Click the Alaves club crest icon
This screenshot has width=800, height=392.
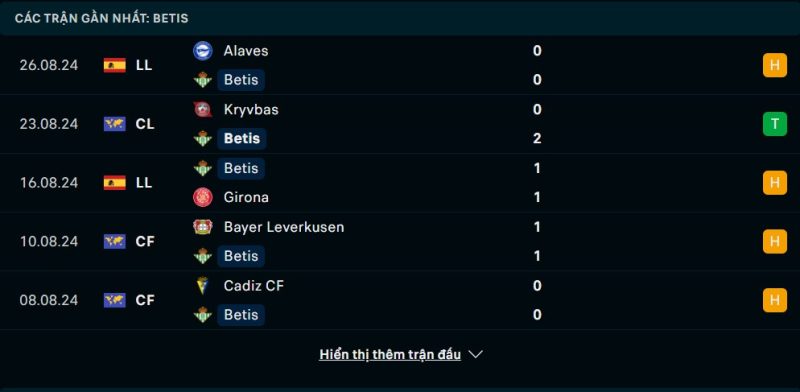pyautogui.click(x=203, y=51)
